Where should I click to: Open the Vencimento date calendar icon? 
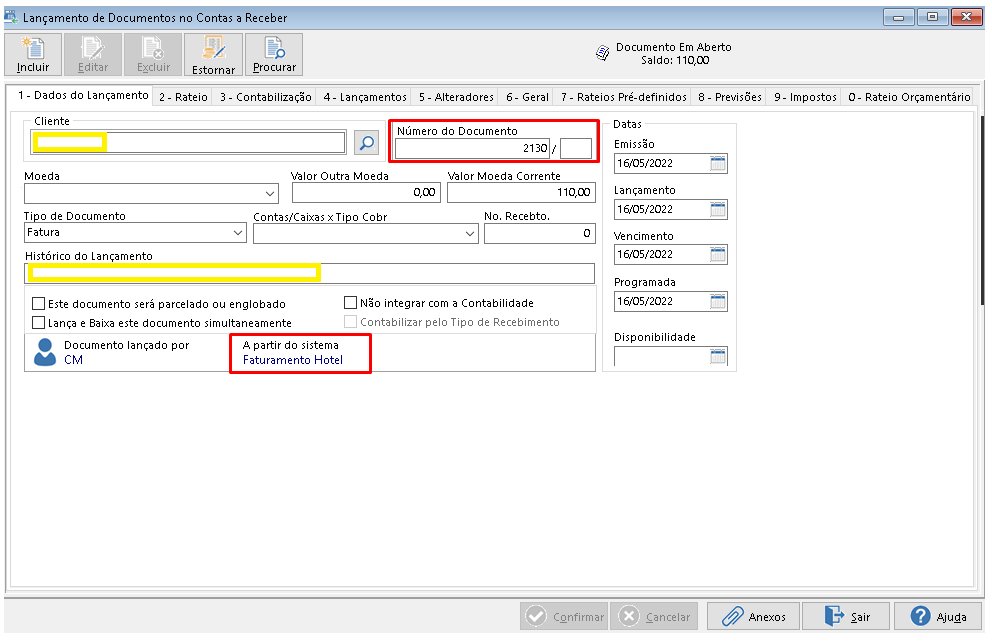click(717, 254)
